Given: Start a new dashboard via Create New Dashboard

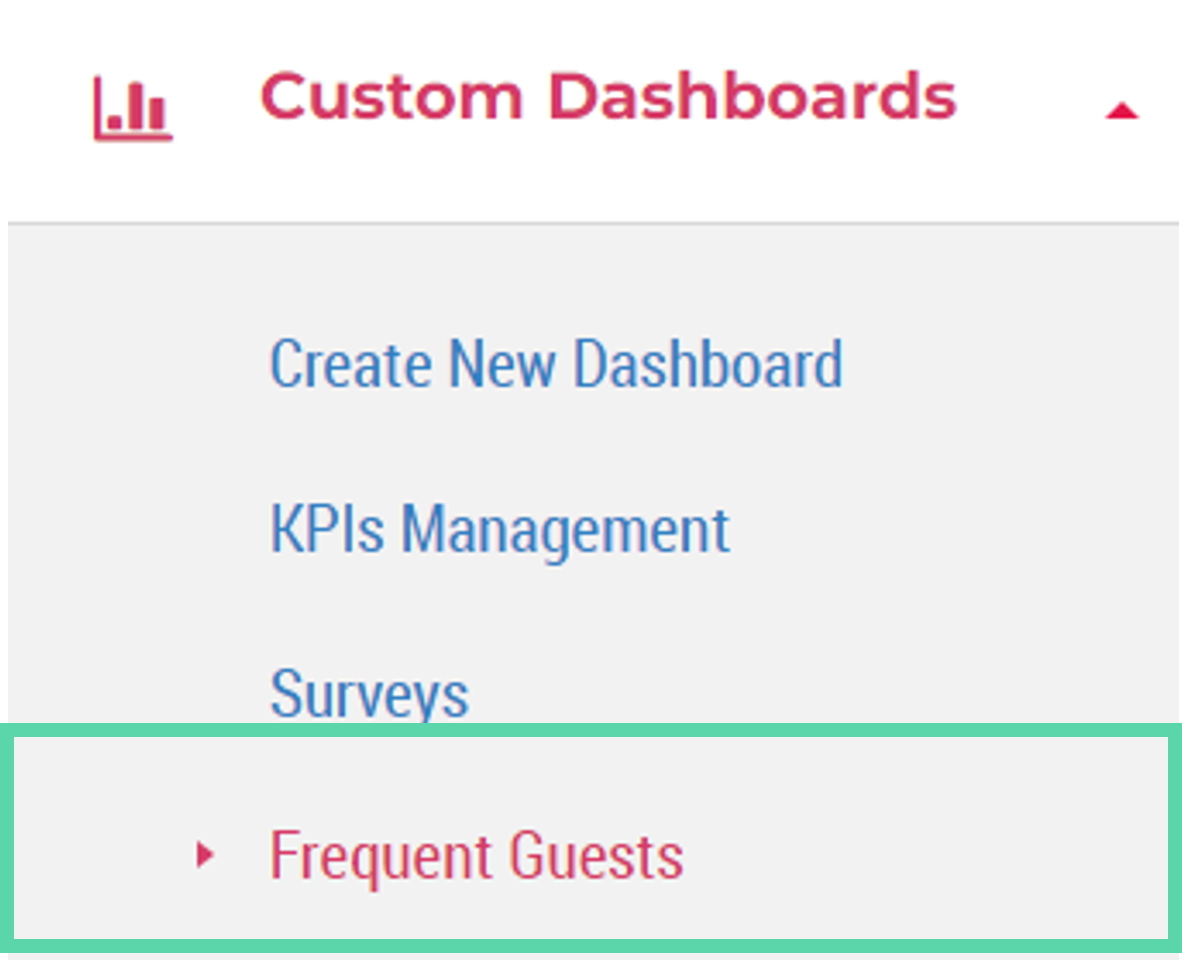Looking at the screenshot, I should point(556,363).
